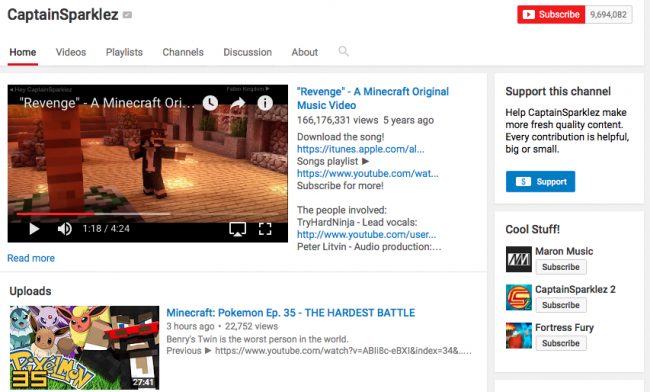Viewport: 650px width, 392px height.
Task: Click the Fallen Kingdom next-video label
Action: click(x=248, y=89)
